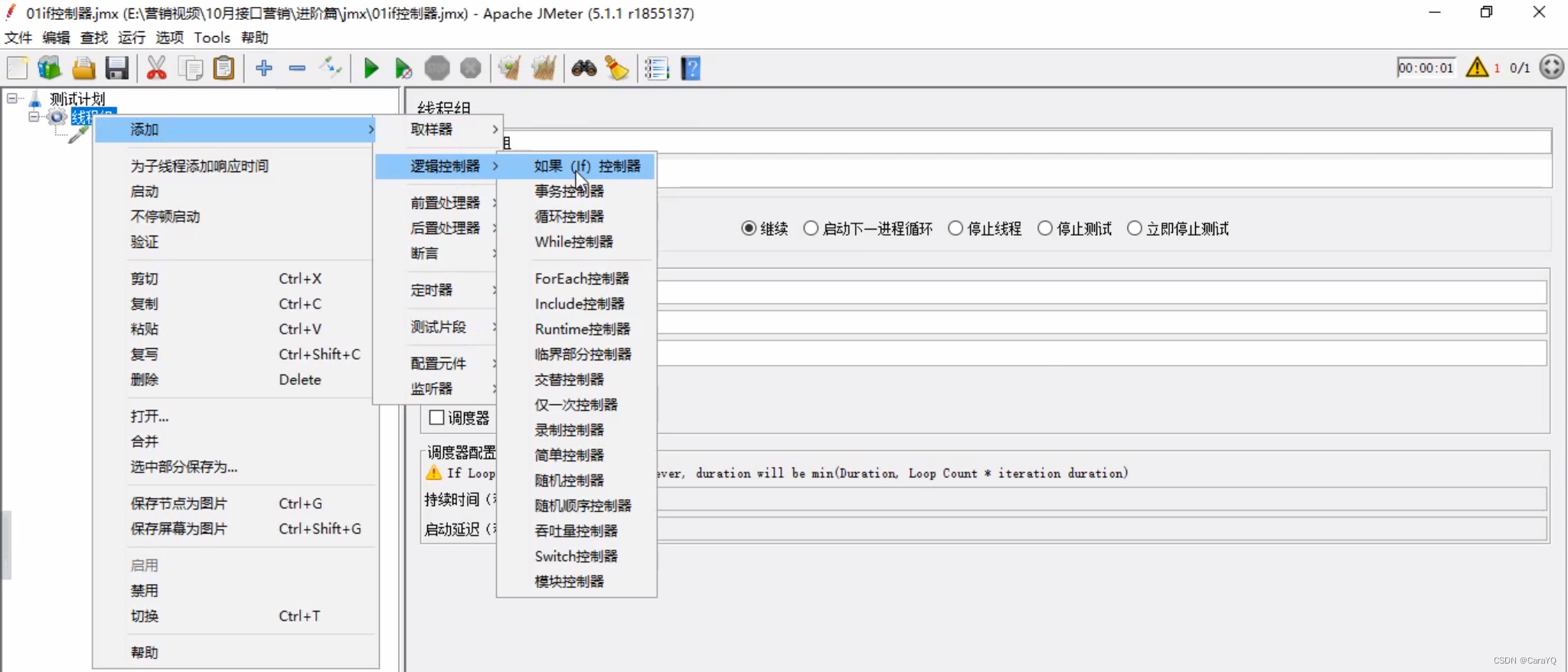Choose 仅一次控制器 from submenu

[x=577, y=405]
